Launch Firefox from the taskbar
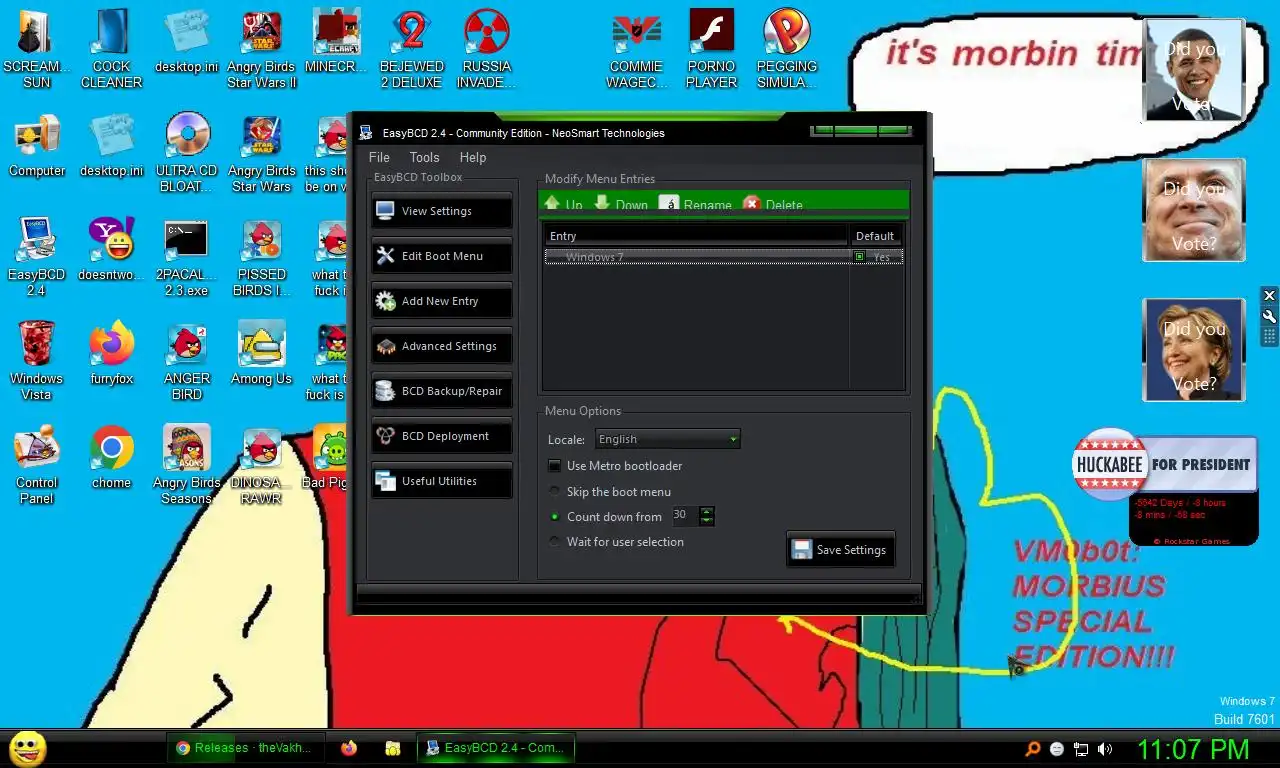Image resolution: width=1280 pixels, height=768 pixels. [348, 748]
